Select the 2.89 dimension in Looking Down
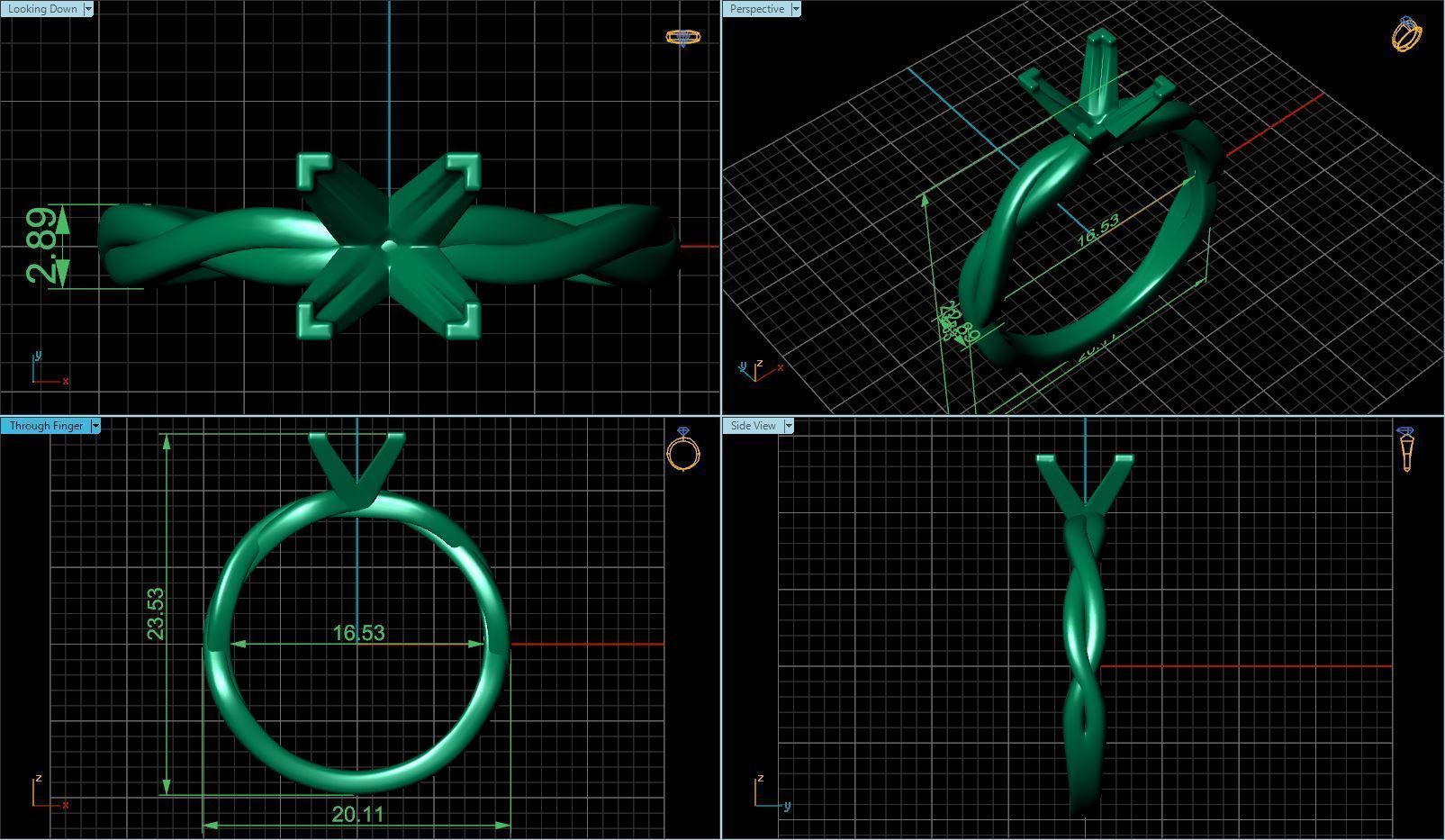This screenshot has height=840, width=1445. pyautogui.click(x=43, y=247)
